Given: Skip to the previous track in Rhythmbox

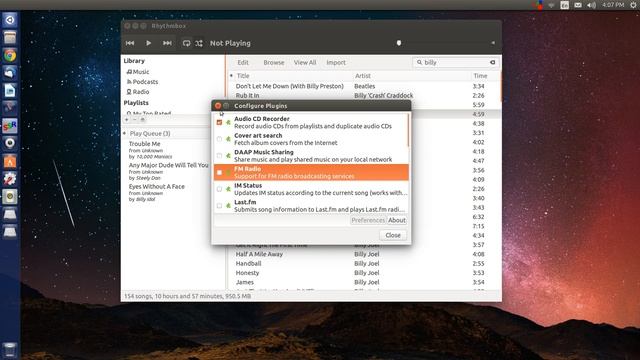Looking at the screenshot, I should (x=130, y=43).
